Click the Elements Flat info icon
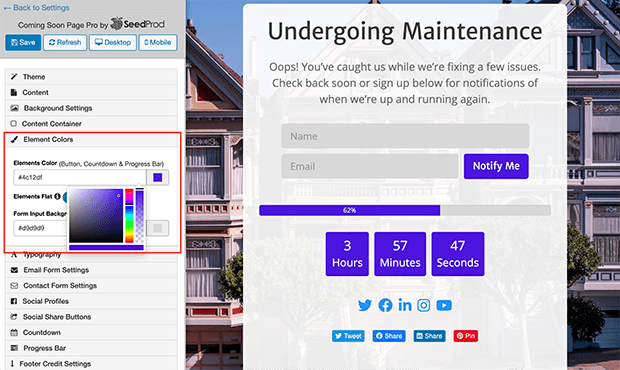 point(57,196)
